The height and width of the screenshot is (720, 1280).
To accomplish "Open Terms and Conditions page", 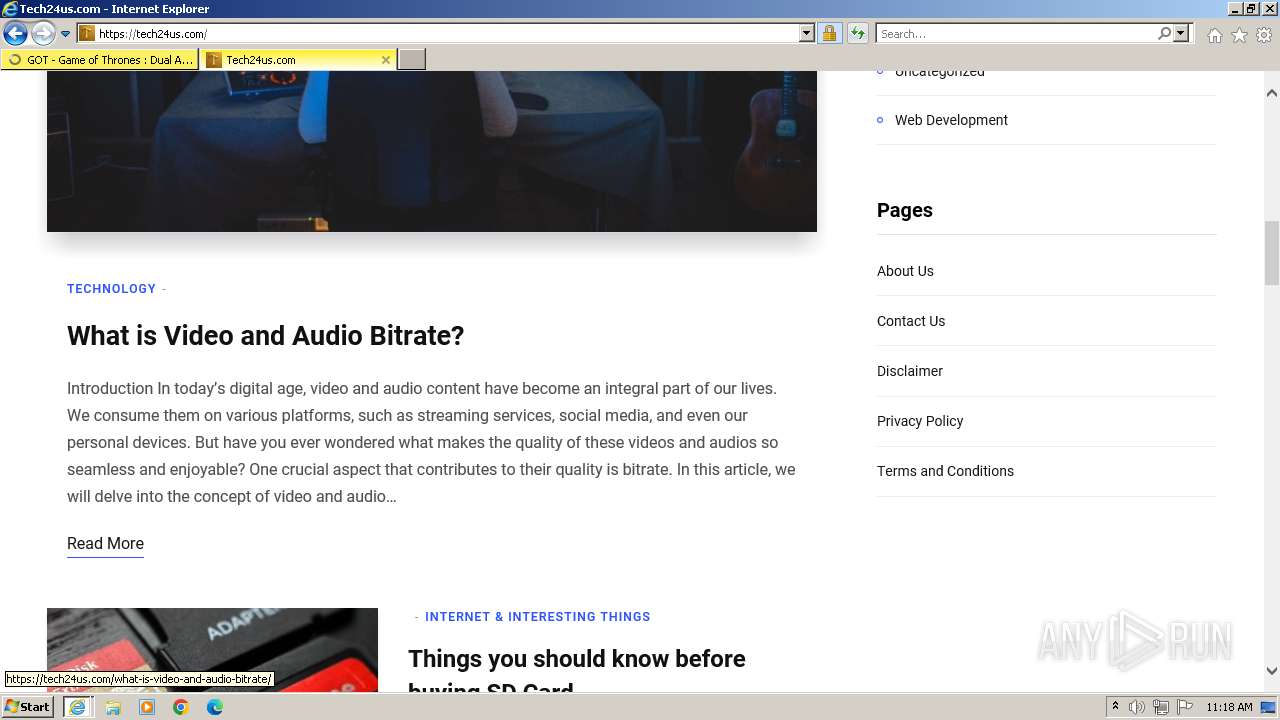I will coord(945,471).
